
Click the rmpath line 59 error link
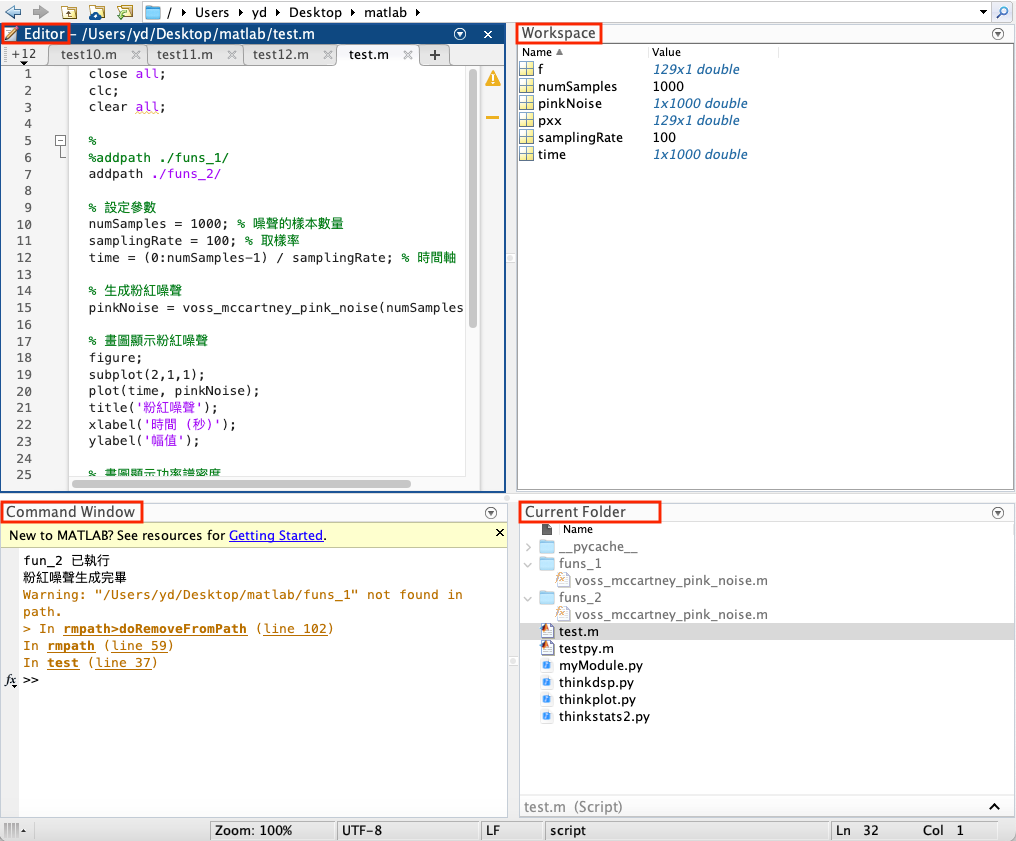click(x=70, y=645)
